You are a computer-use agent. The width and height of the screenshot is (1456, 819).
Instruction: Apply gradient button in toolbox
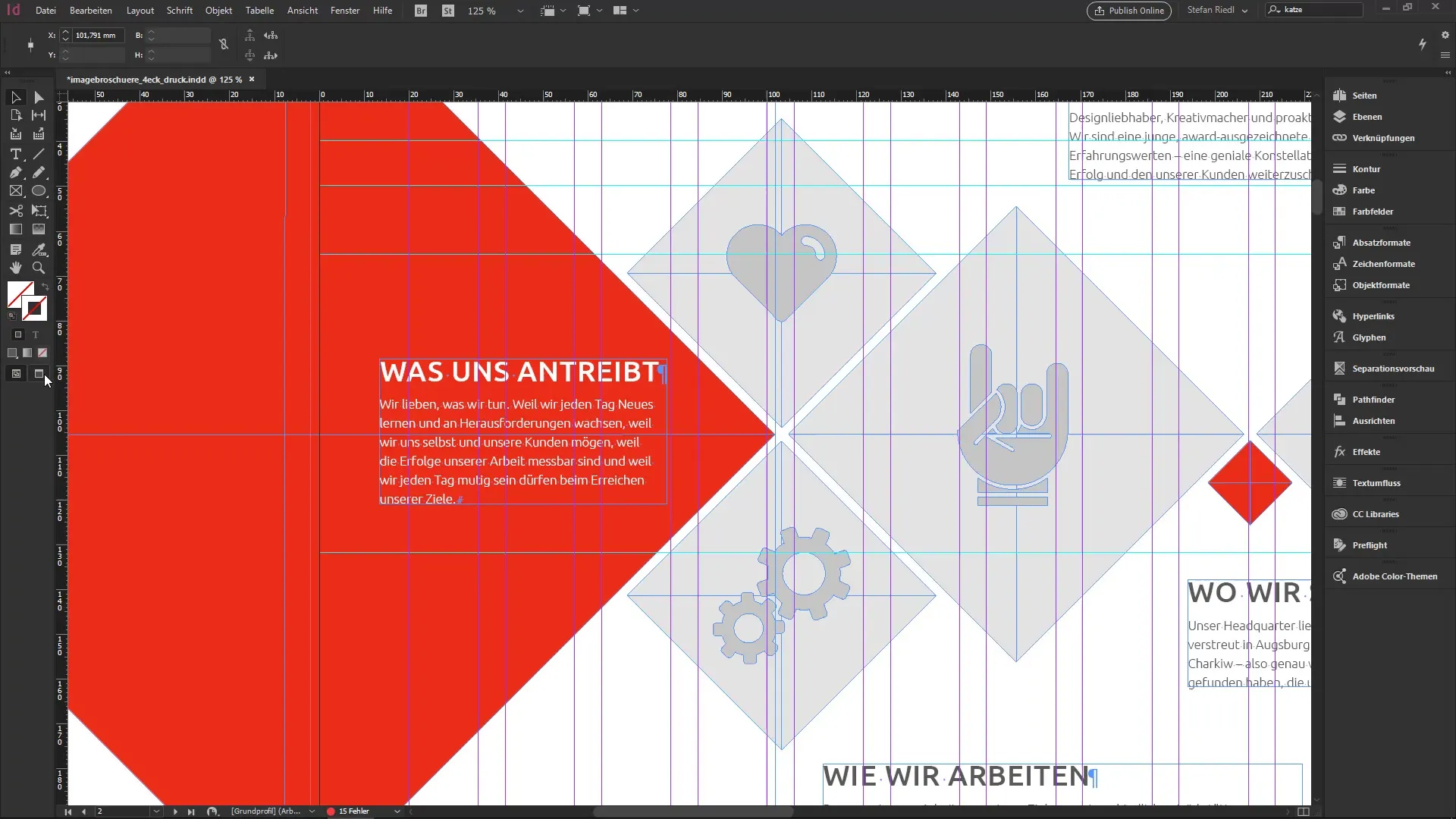tap(27, 353)
